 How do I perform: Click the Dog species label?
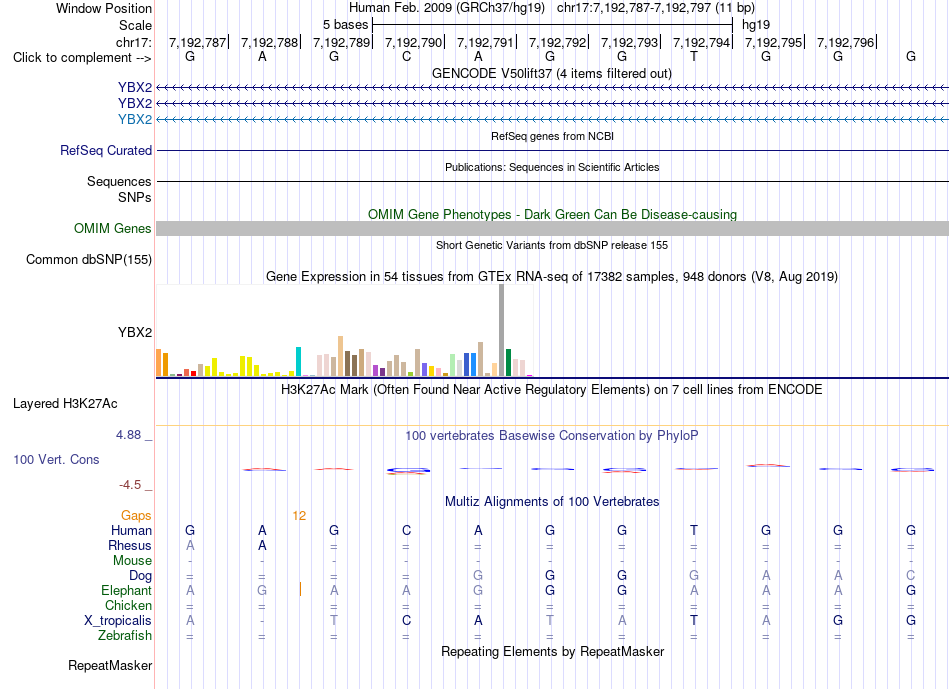pyautogui.click(x=140, y=575)
